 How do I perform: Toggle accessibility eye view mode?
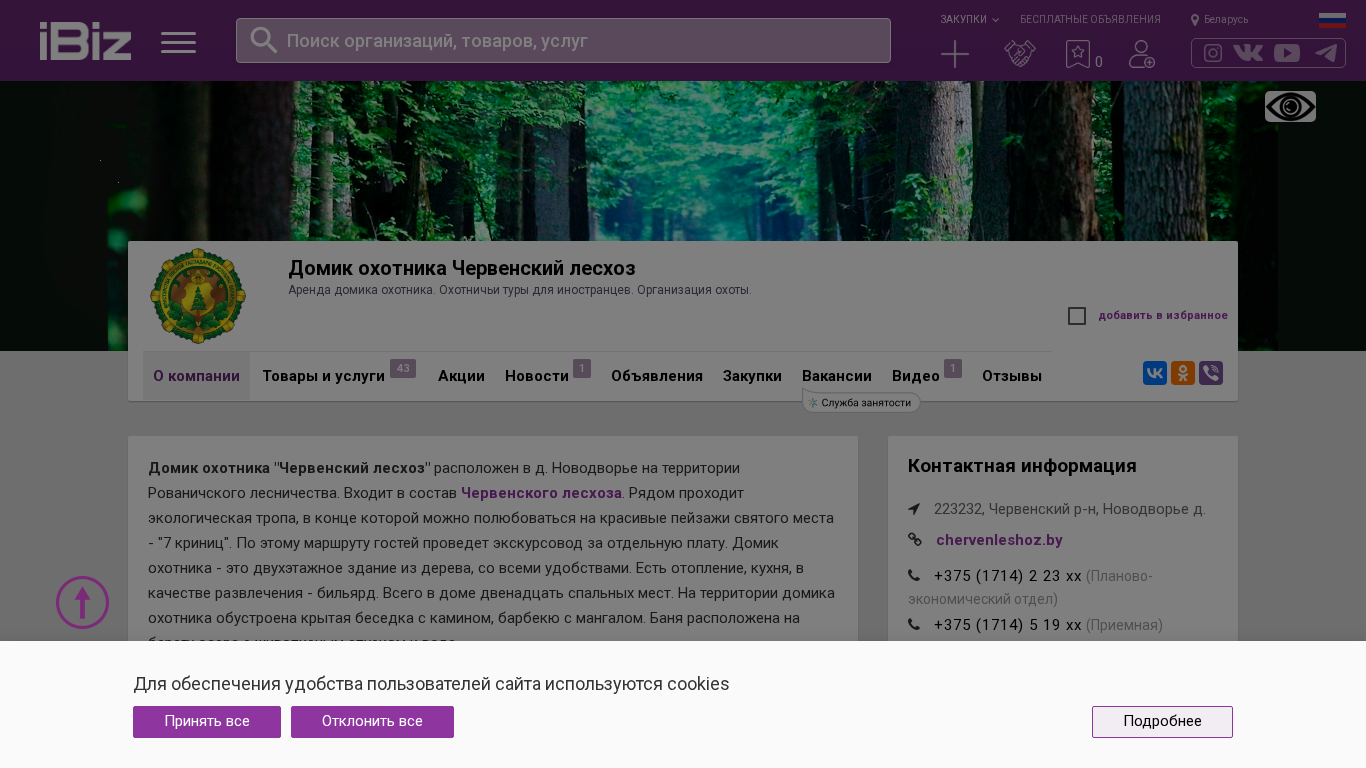pyautogui.click(x=1290, y=106)
